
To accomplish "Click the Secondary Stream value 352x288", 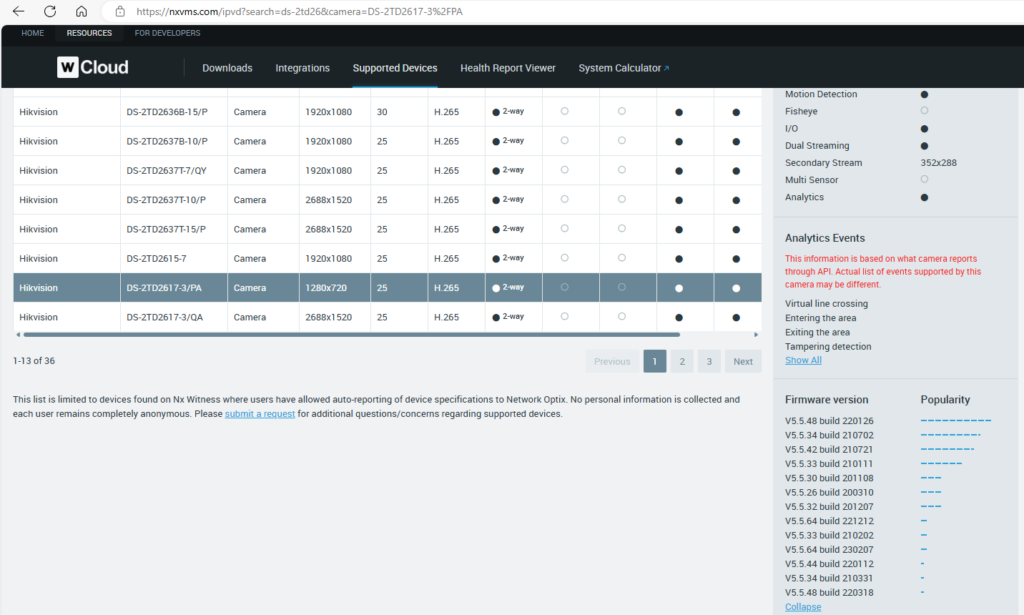I will (938, 163).
